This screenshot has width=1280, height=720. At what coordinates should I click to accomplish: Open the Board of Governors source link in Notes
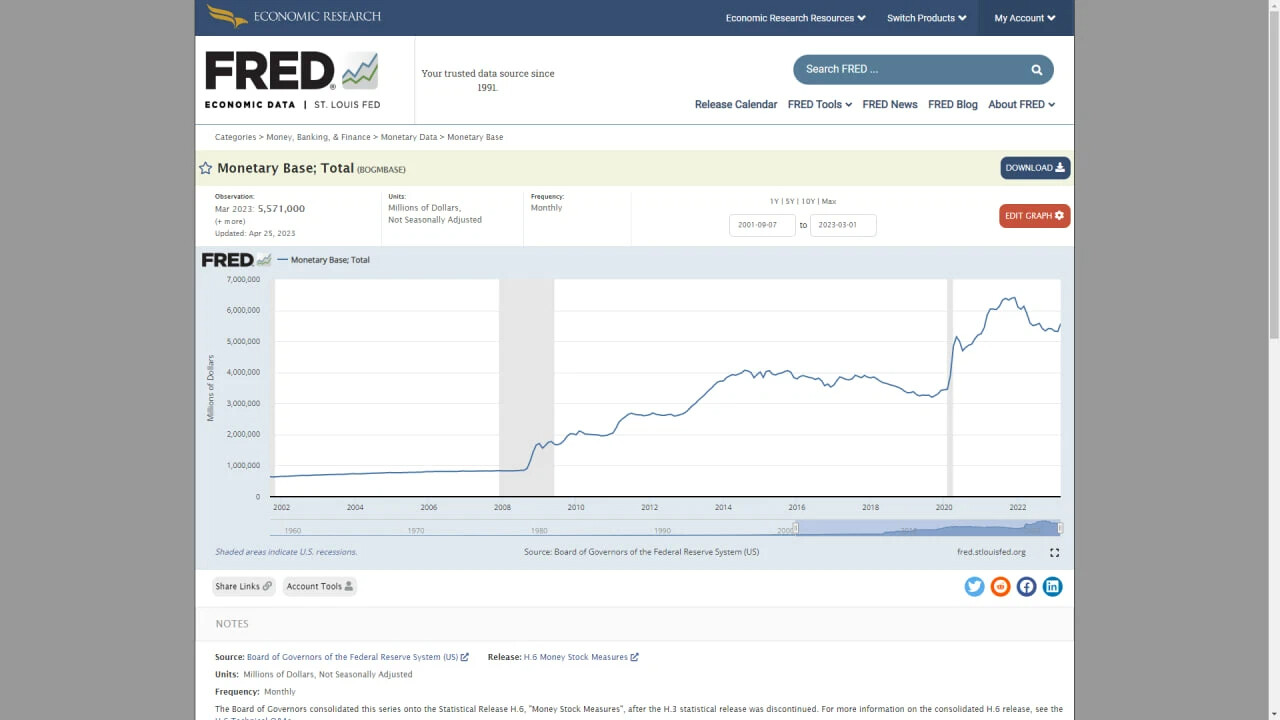point(358,657)
